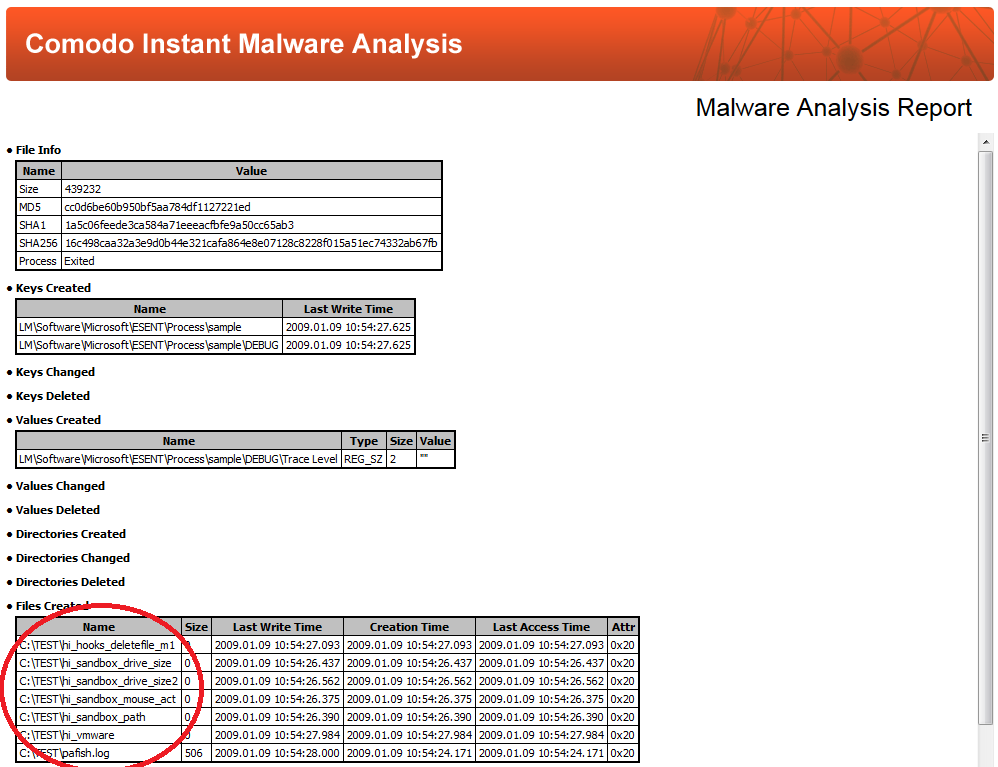Click the 506 size cell for pafish.log

(x=196, y=753)
